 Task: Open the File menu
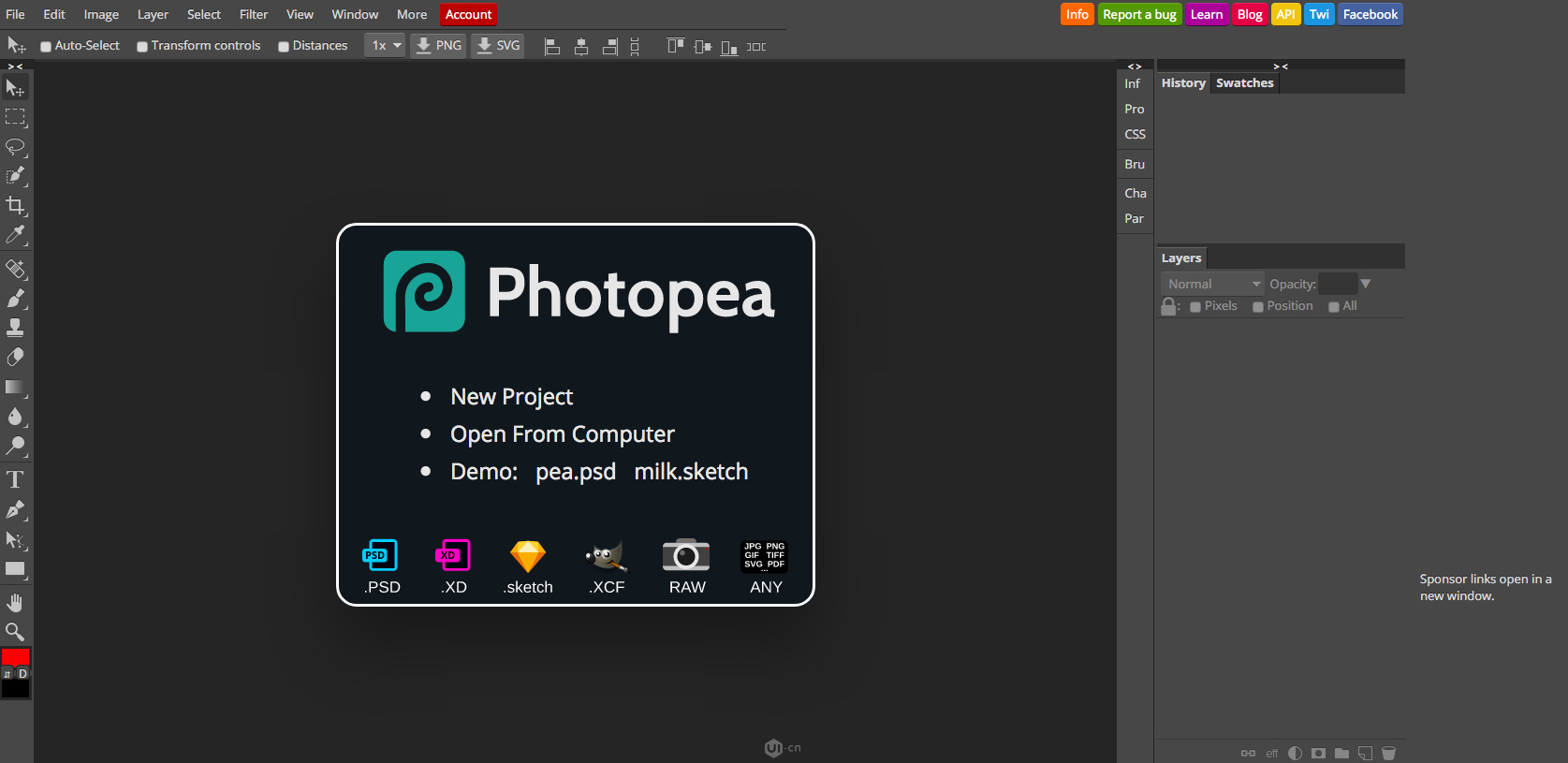(x=16, y=14)
